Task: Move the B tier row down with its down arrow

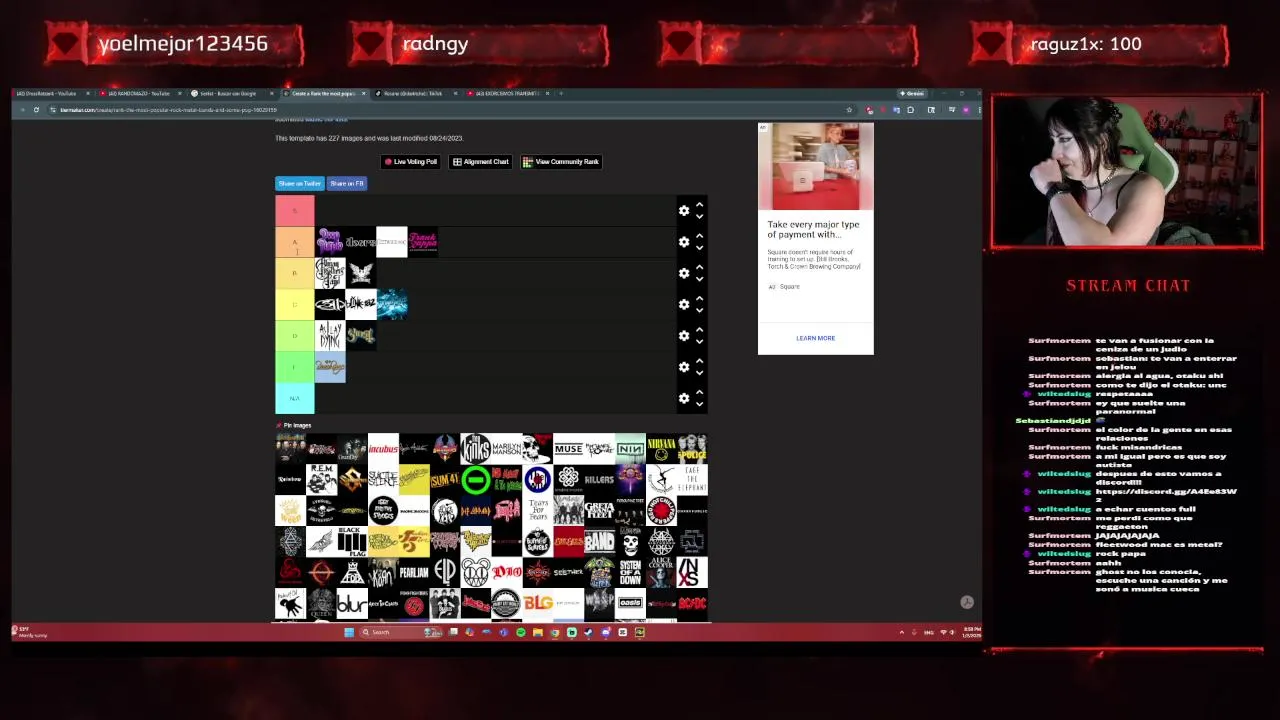Action: (700, 278)
